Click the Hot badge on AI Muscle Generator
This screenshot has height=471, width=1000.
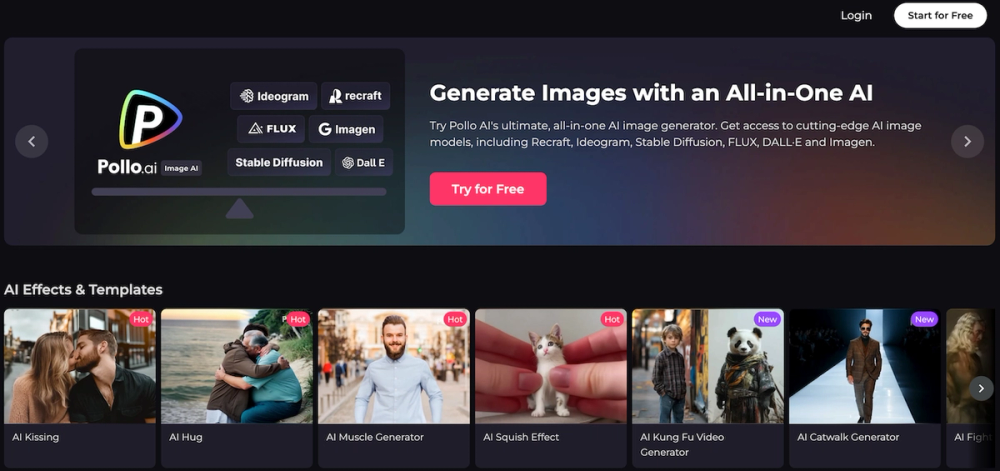455,319
